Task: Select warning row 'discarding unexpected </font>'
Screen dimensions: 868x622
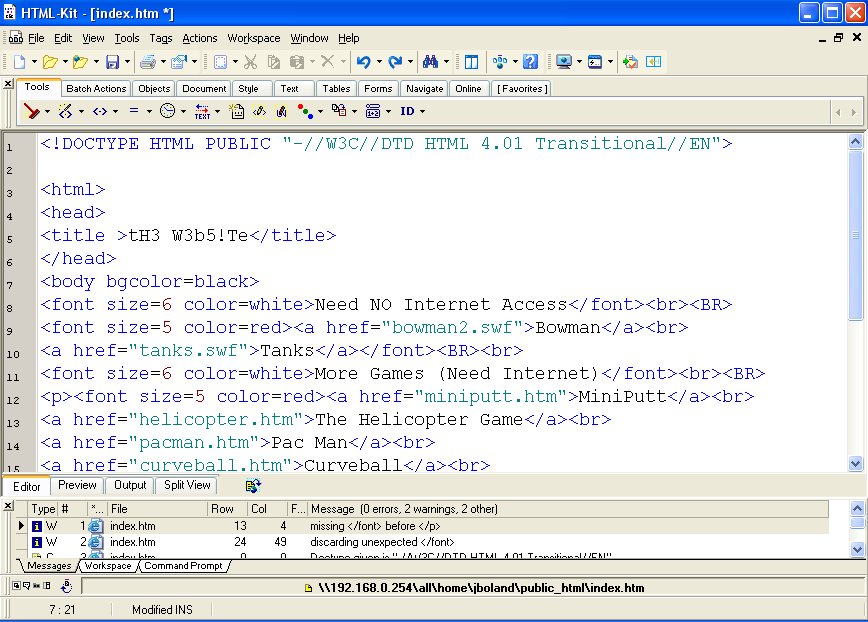Action: (422, 542)
